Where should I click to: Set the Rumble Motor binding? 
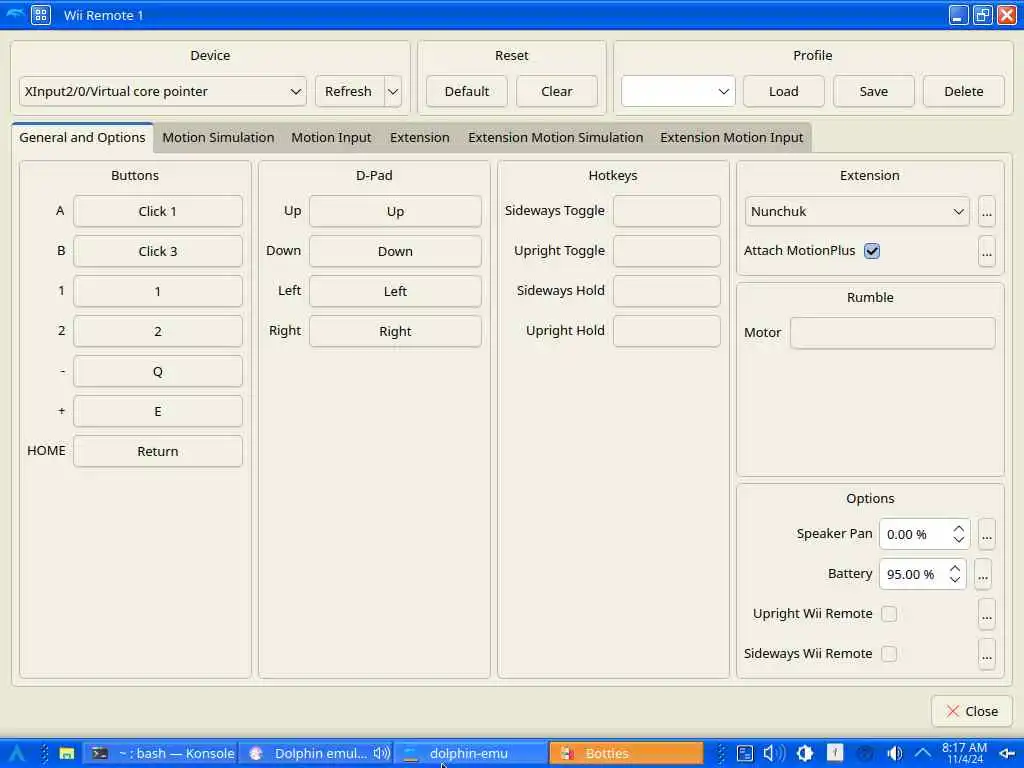coord(893,333)
